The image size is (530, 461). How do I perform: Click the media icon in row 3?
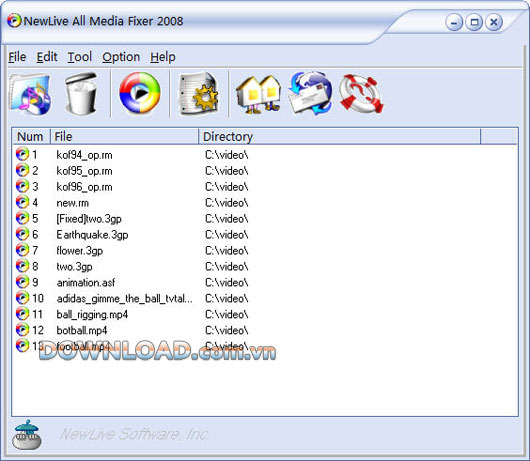(22, 186)
